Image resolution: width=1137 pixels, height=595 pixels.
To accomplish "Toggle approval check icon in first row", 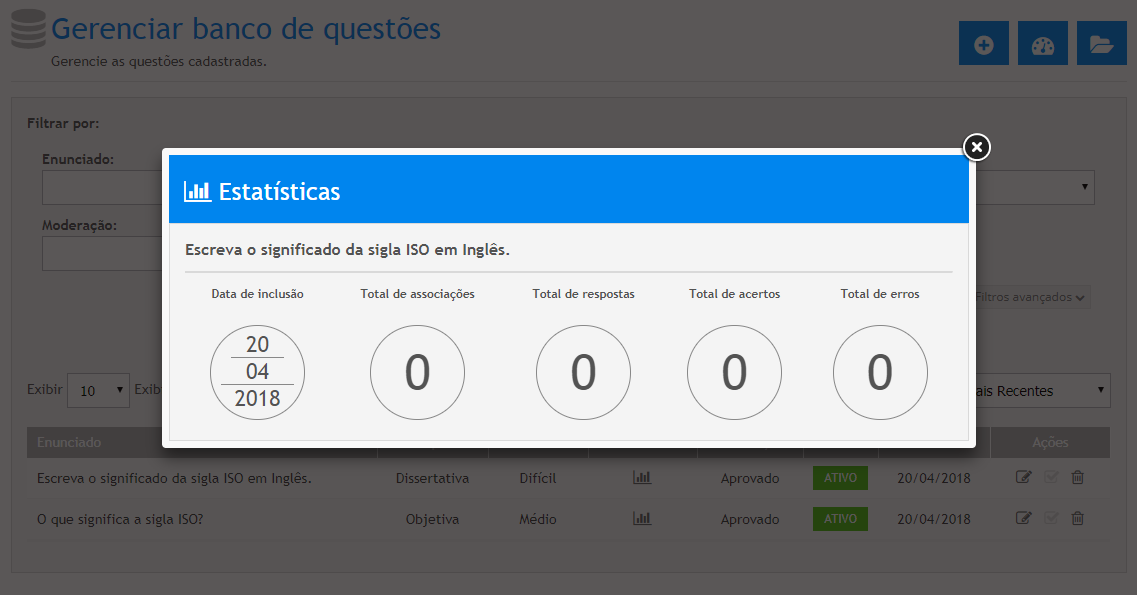I will coord(1050,478).
